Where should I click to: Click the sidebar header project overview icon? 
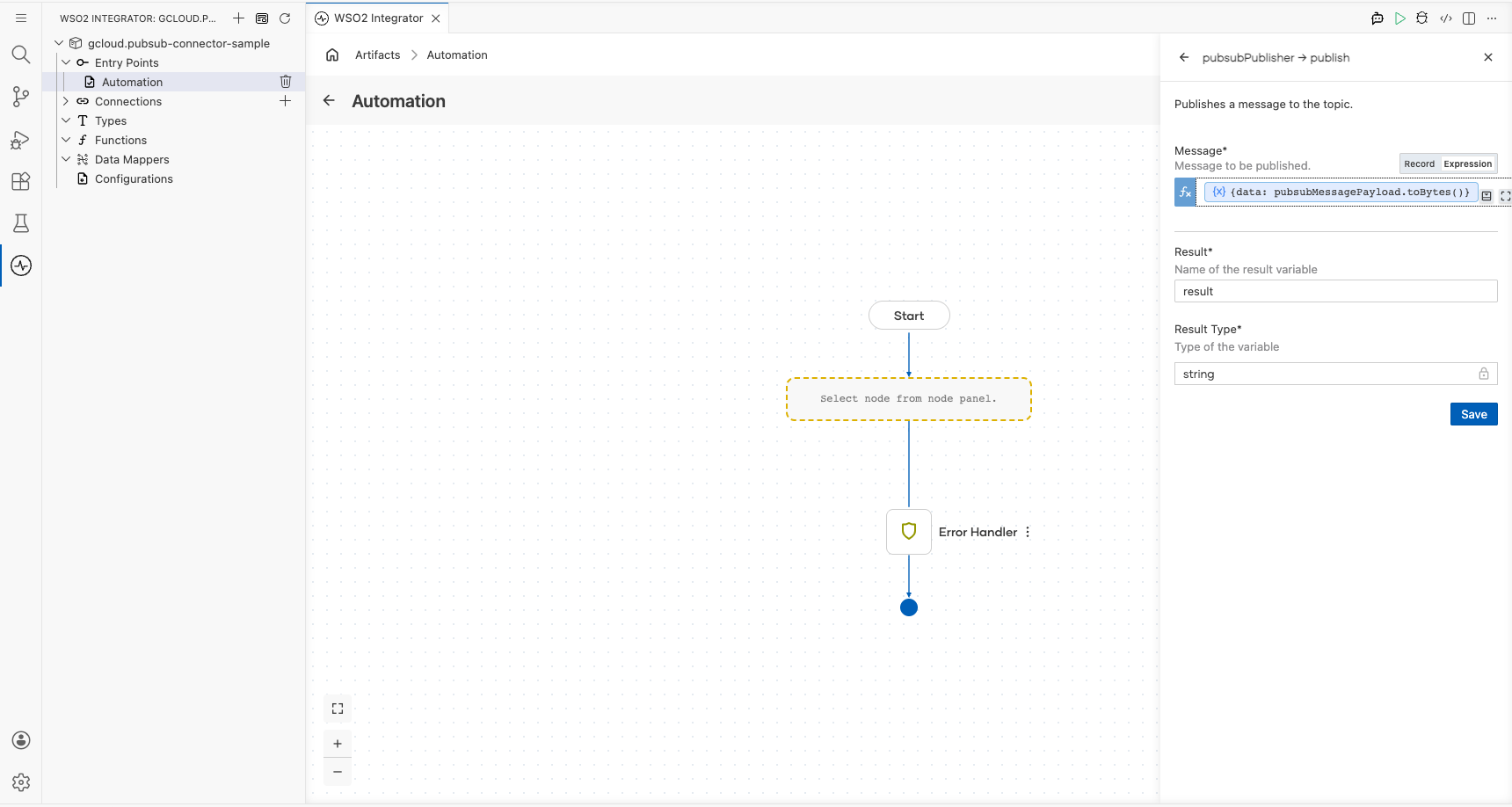[x=262, y=18]
